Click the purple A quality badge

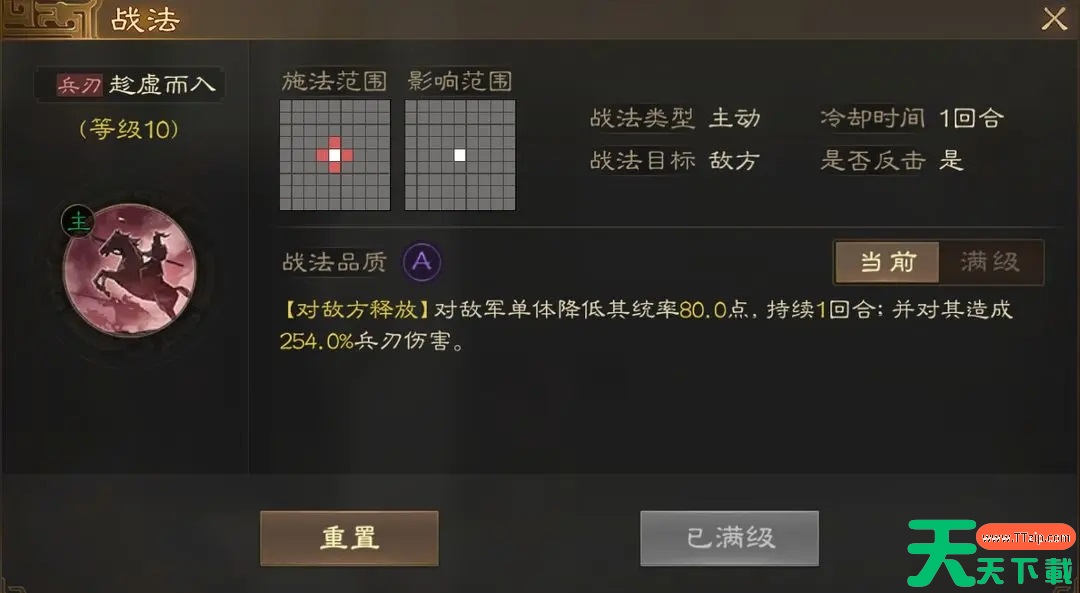pyautogui.click(x=422, y=262)
